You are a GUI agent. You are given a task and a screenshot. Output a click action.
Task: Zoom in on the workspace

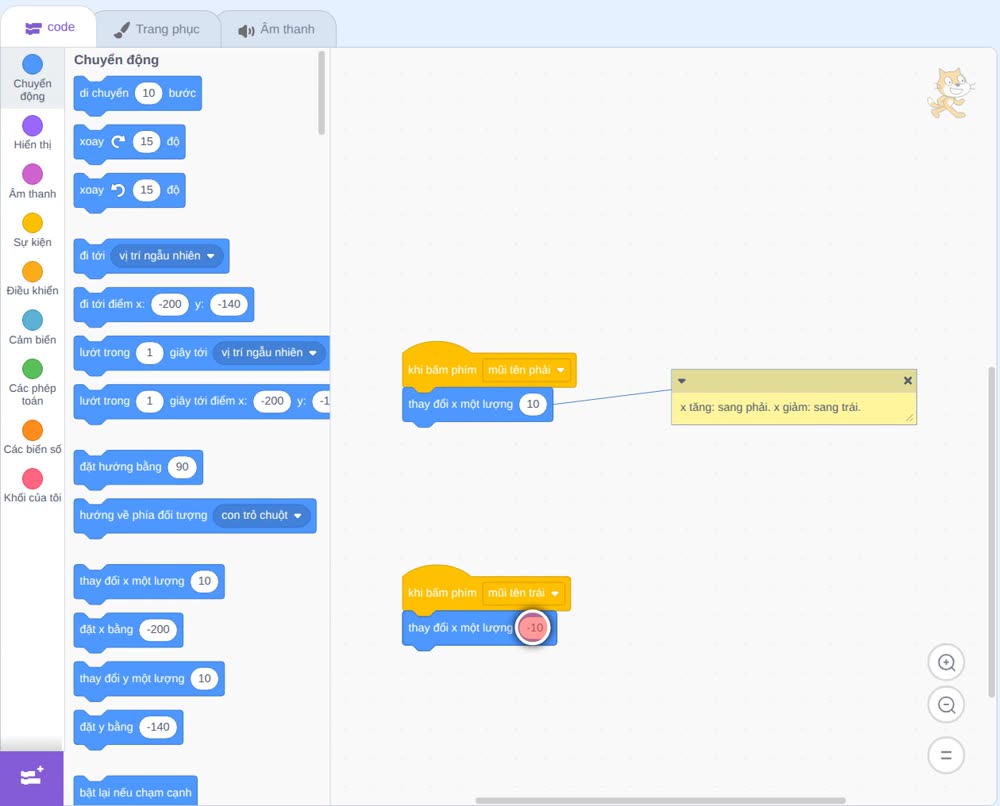(x=946, y=663)
